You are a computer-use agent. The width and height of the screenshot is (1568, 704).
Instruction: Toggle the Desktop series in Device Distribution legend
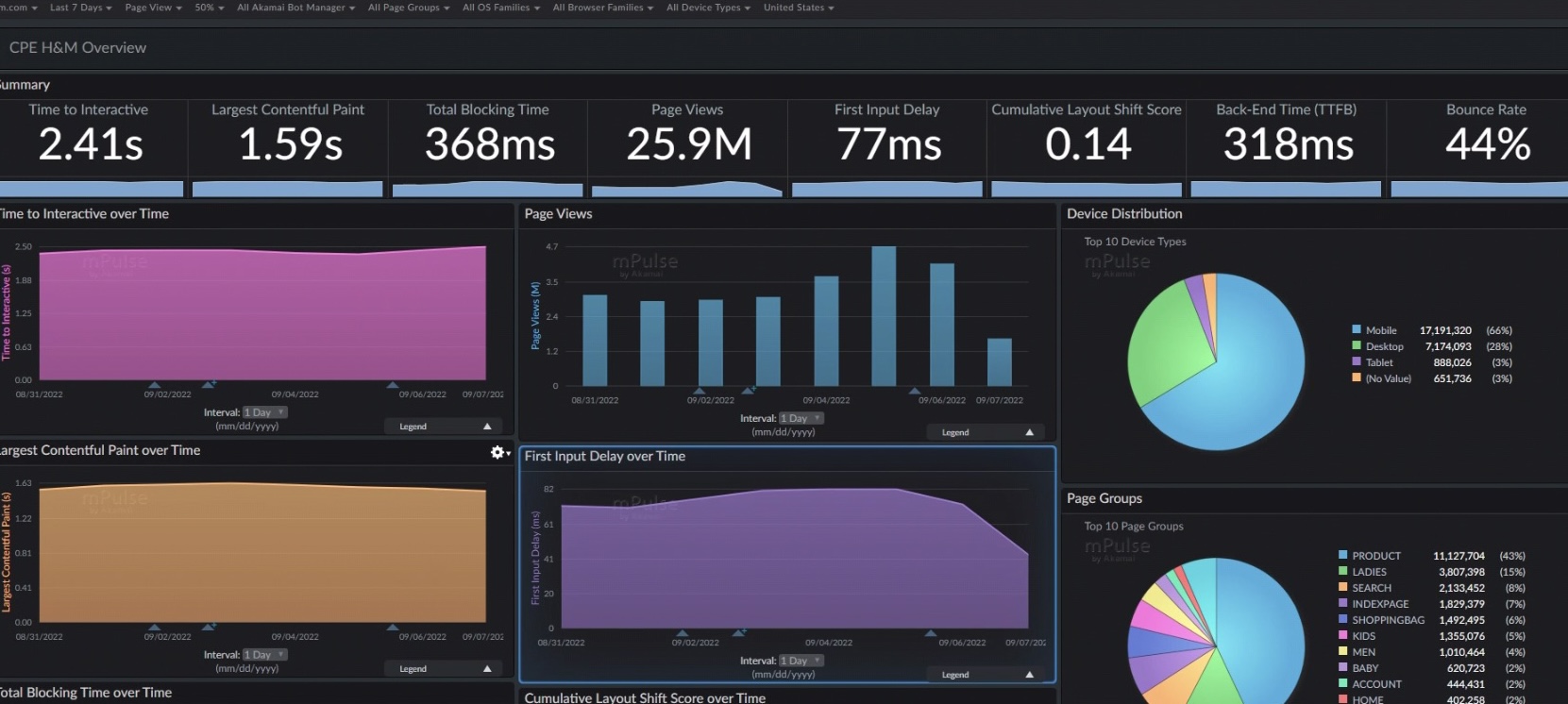[x=1384, y=346]
